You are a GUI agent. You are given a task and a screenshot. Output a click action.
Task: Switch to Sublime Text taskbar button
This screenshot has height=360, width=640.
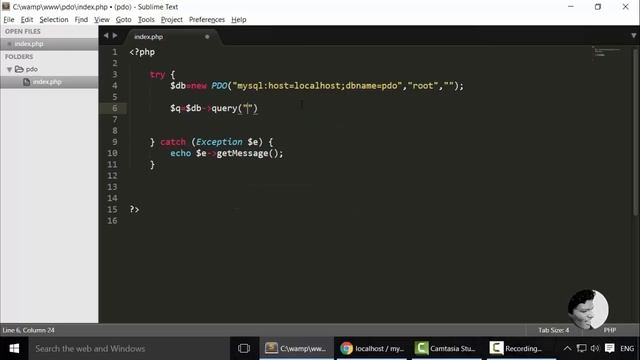[296, 349]
